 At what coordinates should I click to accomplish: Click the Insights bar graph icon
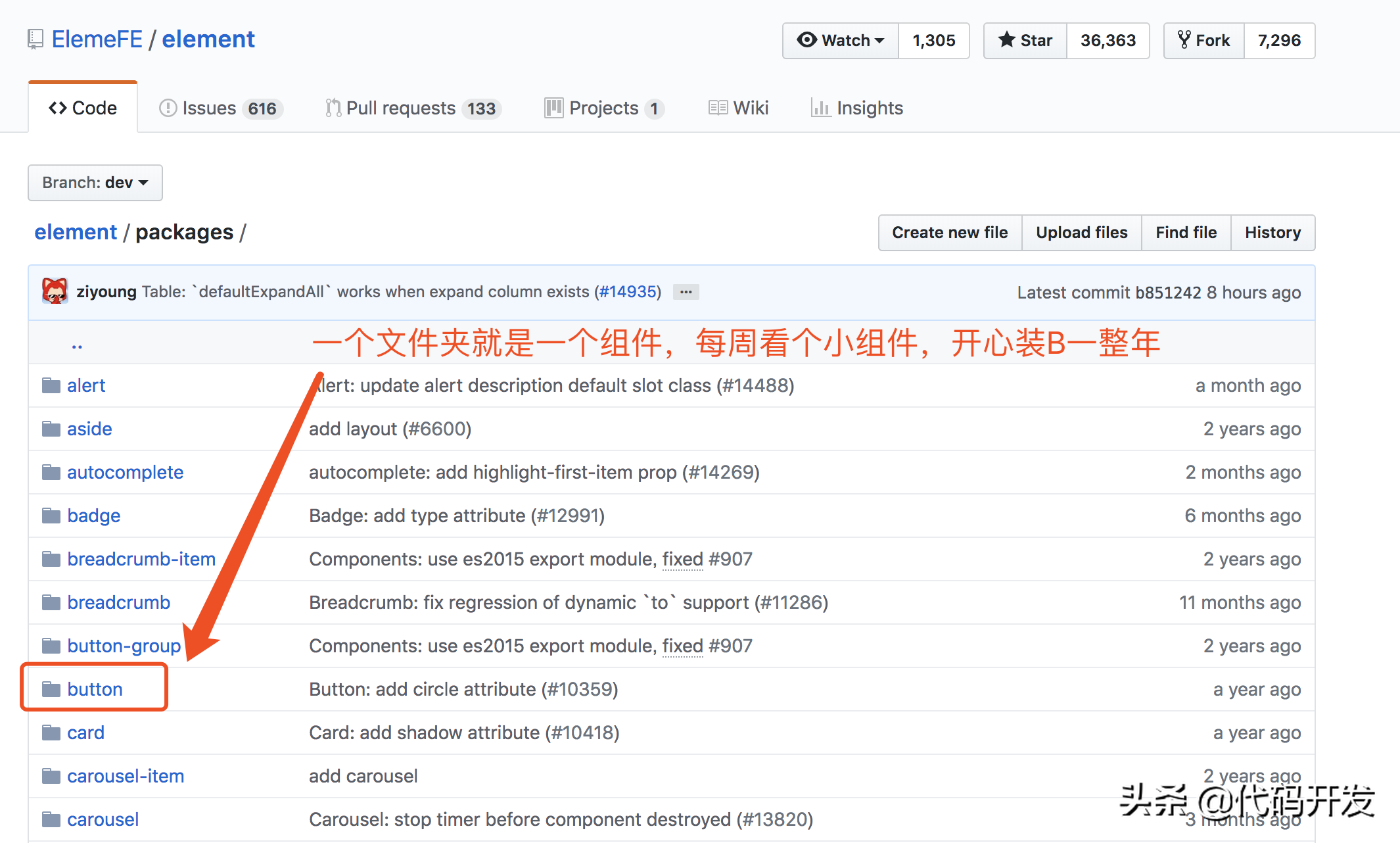pos(820,108)
